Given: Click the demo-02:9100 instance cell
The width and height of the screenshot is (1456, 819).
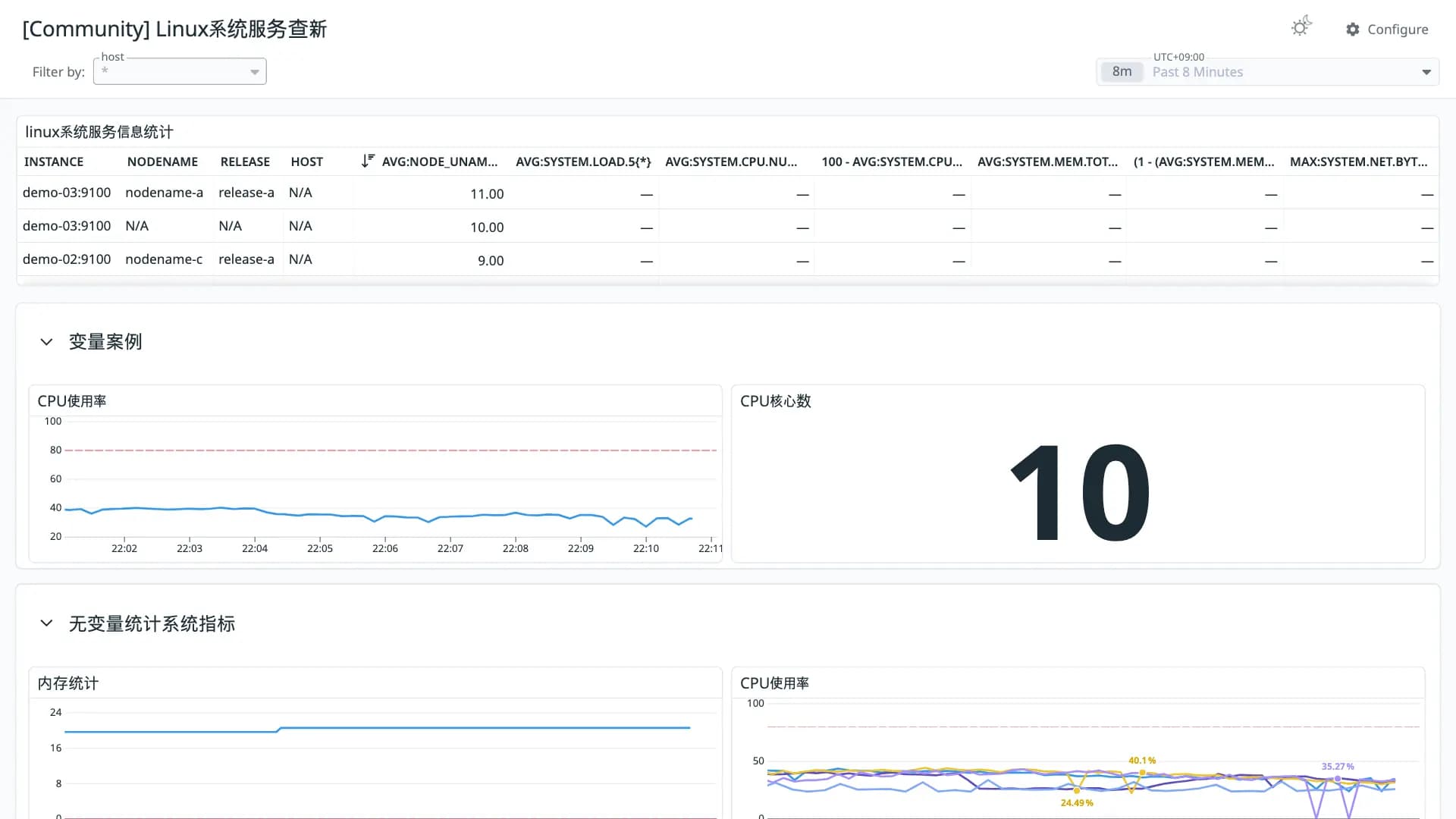Looking at the screenshot, I should click(67, 259).
